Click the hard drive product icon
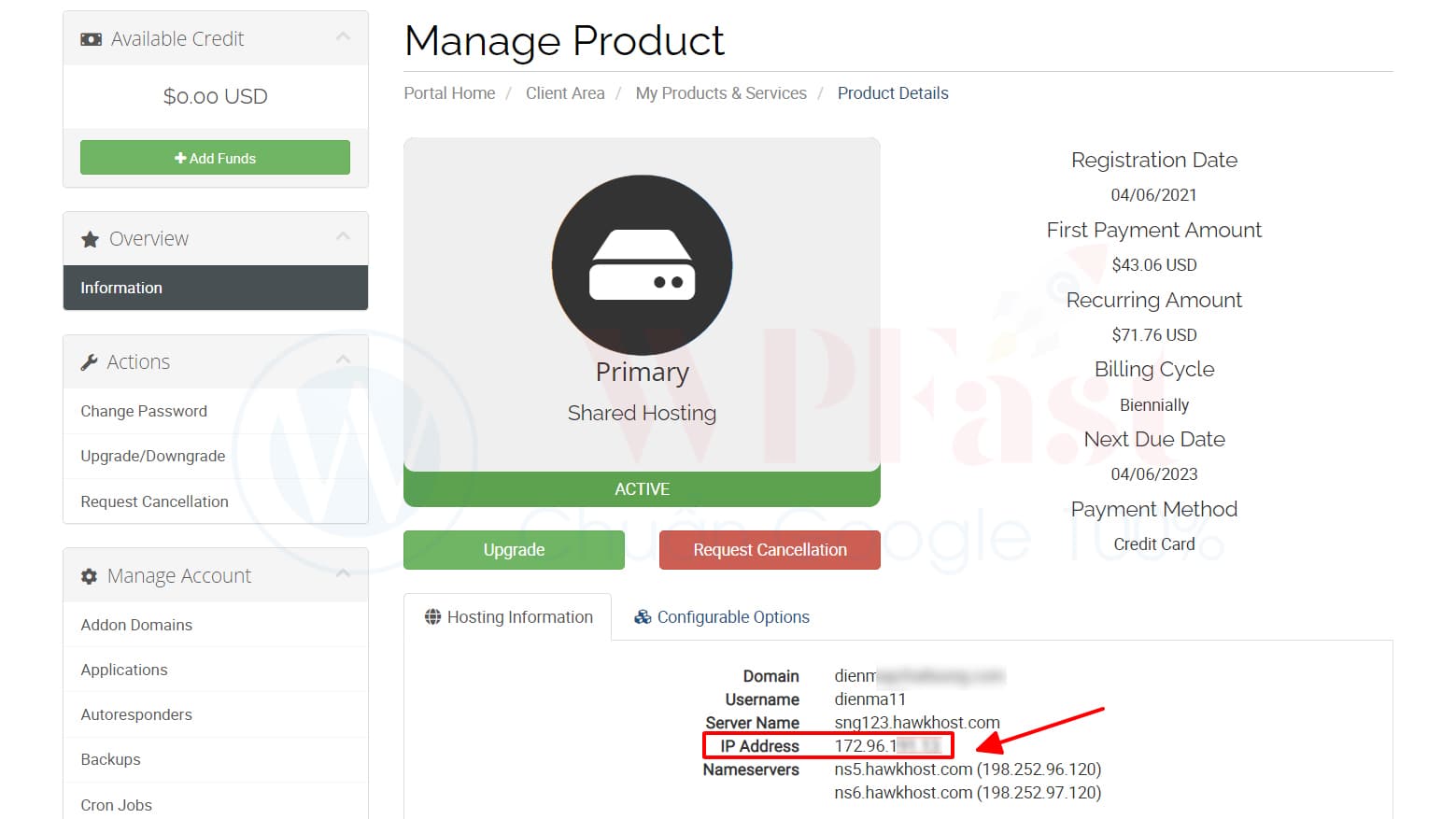1456x819 pixels. pyautogui.click(x=642, y=265)
